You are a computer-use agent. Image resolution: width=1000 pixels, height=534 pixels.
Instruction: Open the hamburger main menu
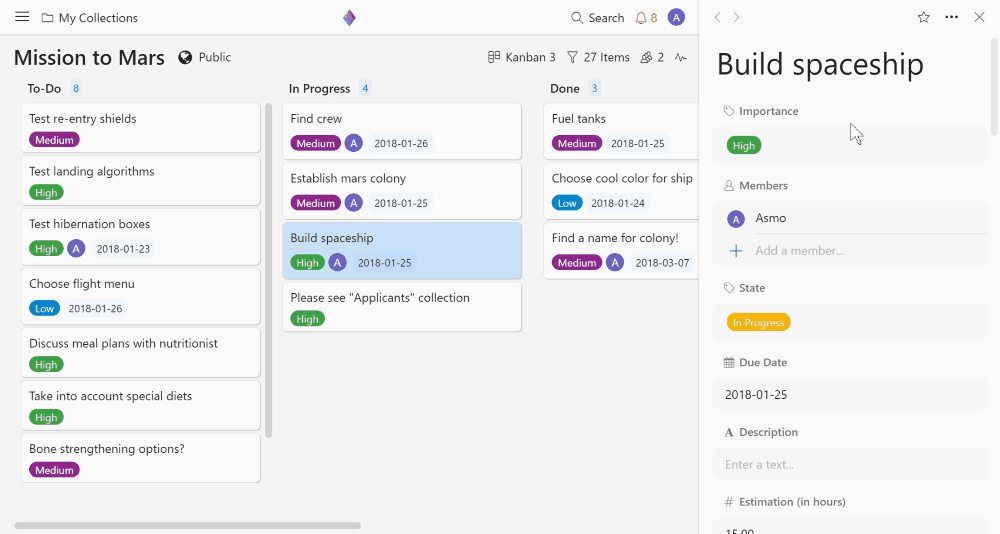(22, 17)
